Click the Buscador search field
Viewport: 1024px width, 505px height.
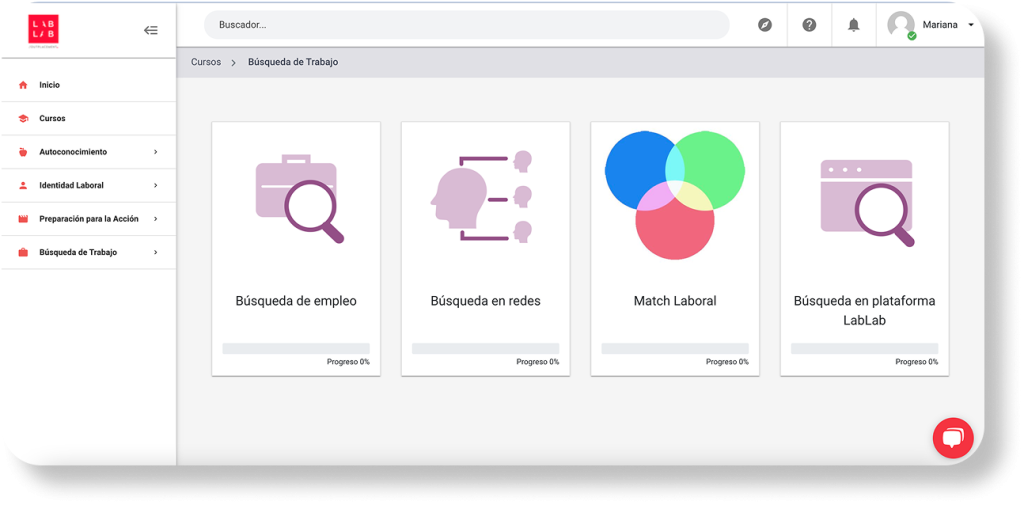click(466, 25)
